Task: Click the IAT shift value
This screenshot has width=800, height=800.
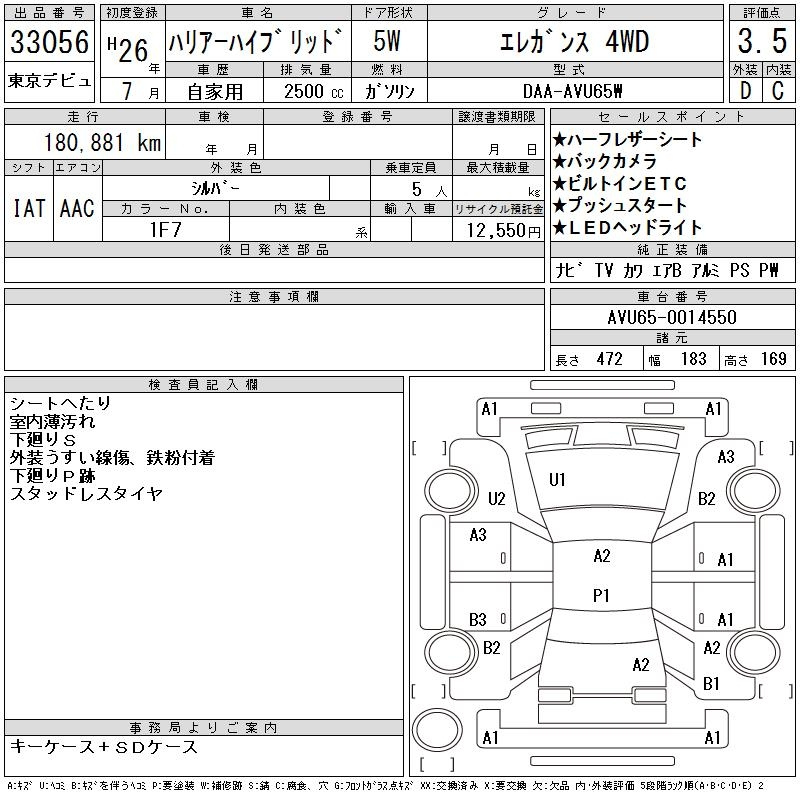Action: [x=29, y=209]
